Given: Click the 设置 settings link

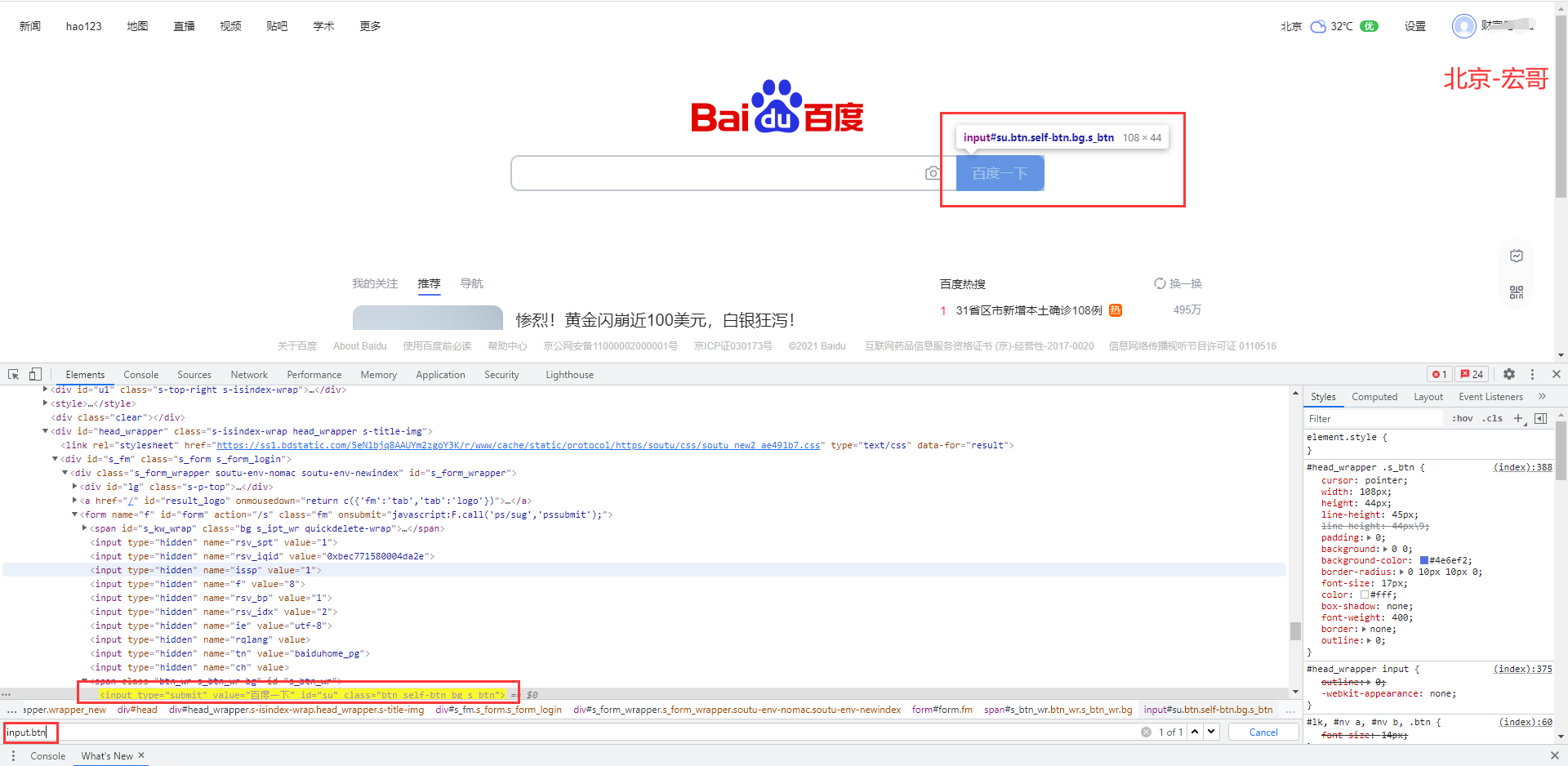Looking at the screenshot, I should [1415, 26].
